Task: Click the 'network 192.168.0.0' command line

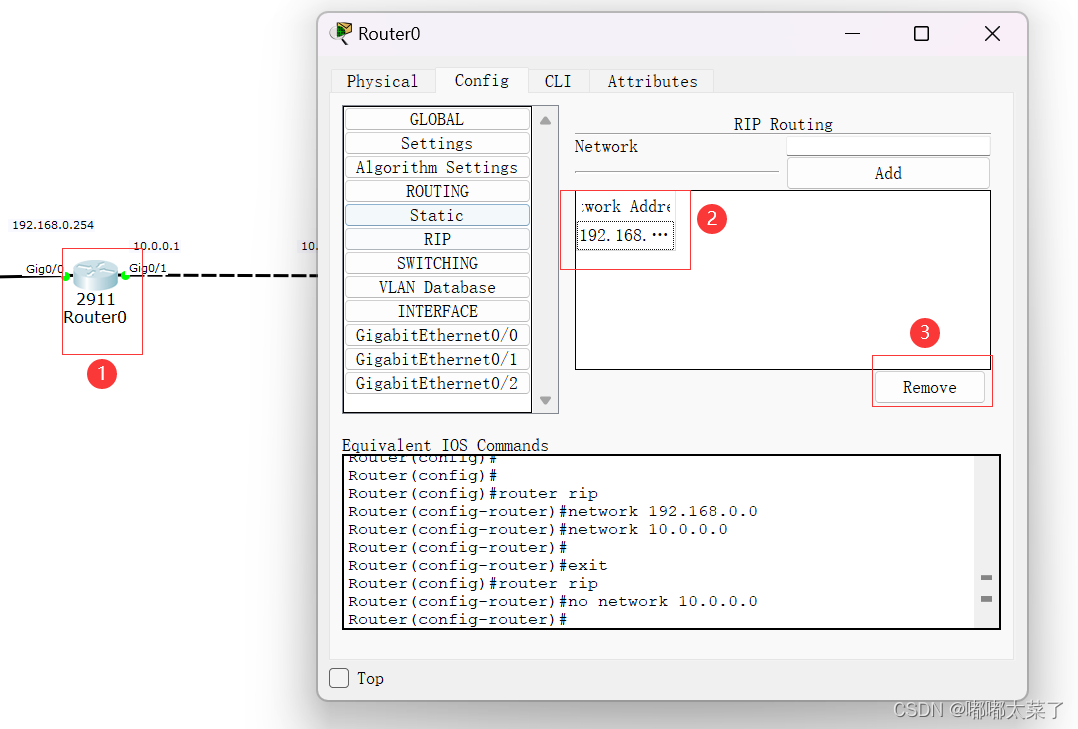Action: pyautogui.click(x=553, y=512)
